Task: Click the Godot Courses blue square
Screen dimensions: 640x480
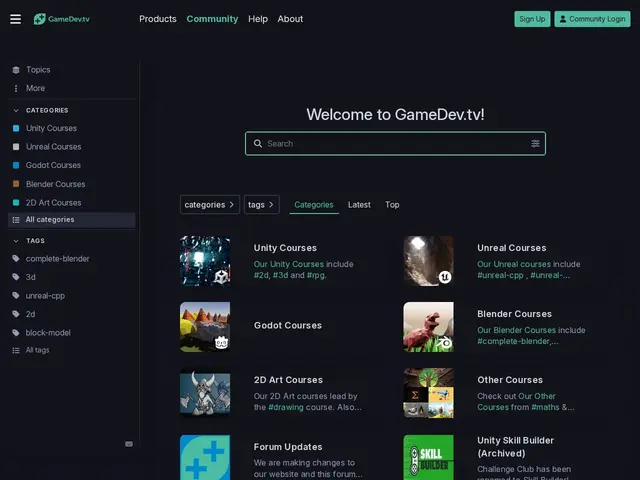Action: tap(16, 165)
